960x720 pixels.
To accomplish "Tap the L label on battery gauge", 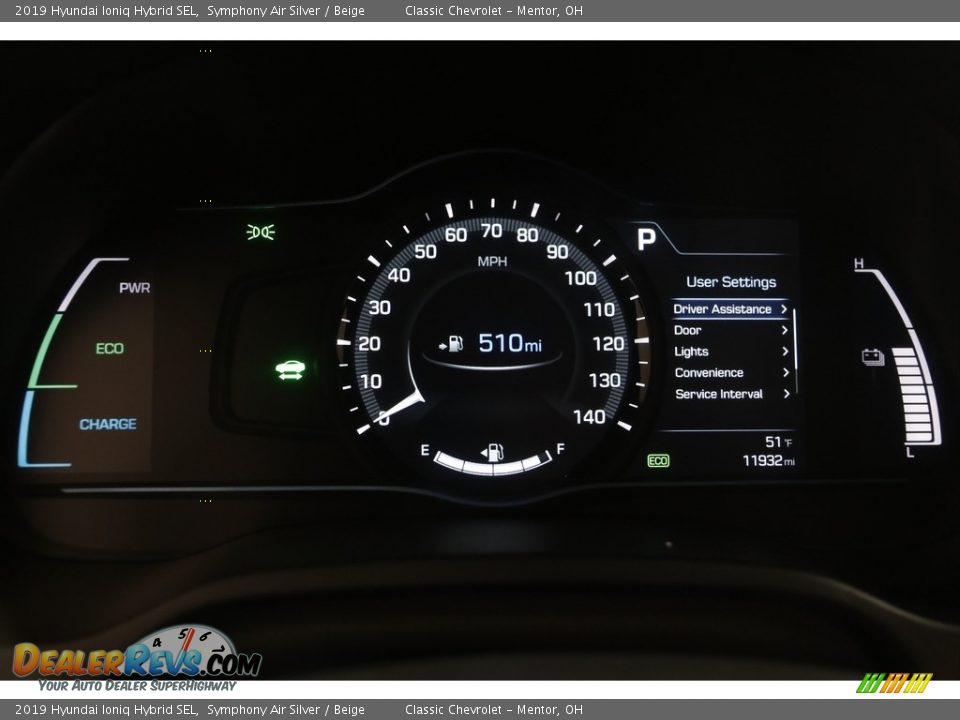I will [x=910, y=452].
